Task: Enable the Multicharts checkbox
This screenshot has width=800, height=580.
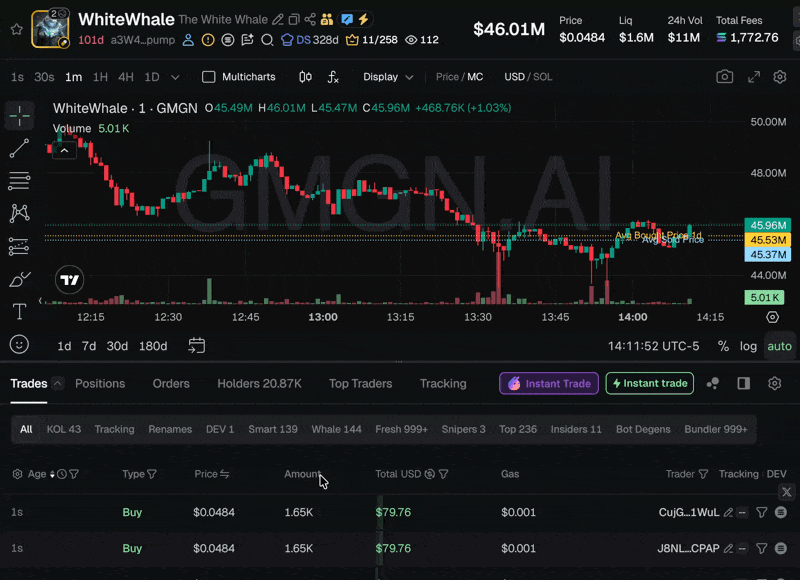Action: [x=208, y=77]
